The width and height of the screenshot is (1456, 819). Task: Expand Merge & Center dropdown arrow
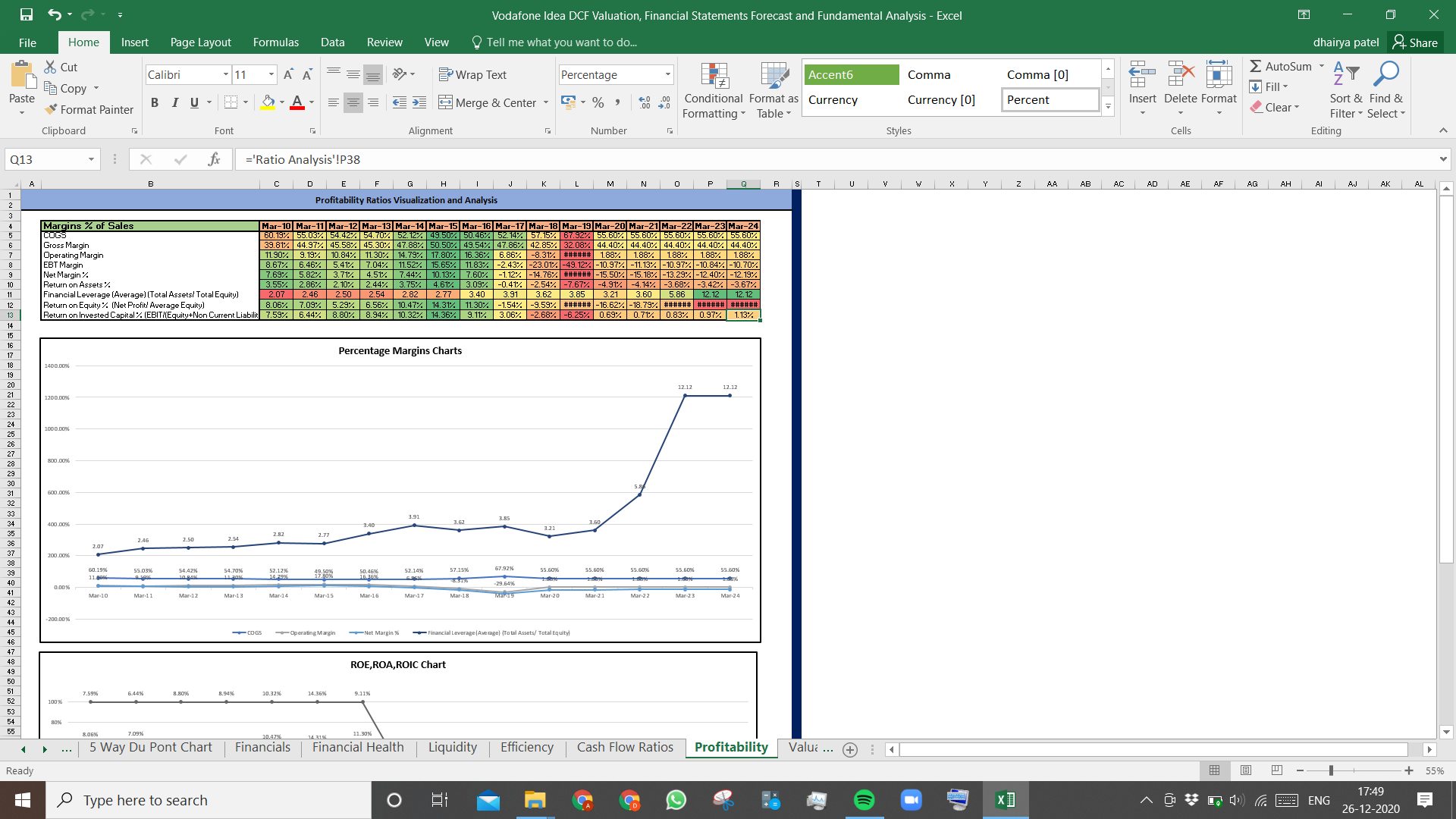pyautogui.click(x=546, y=102)
